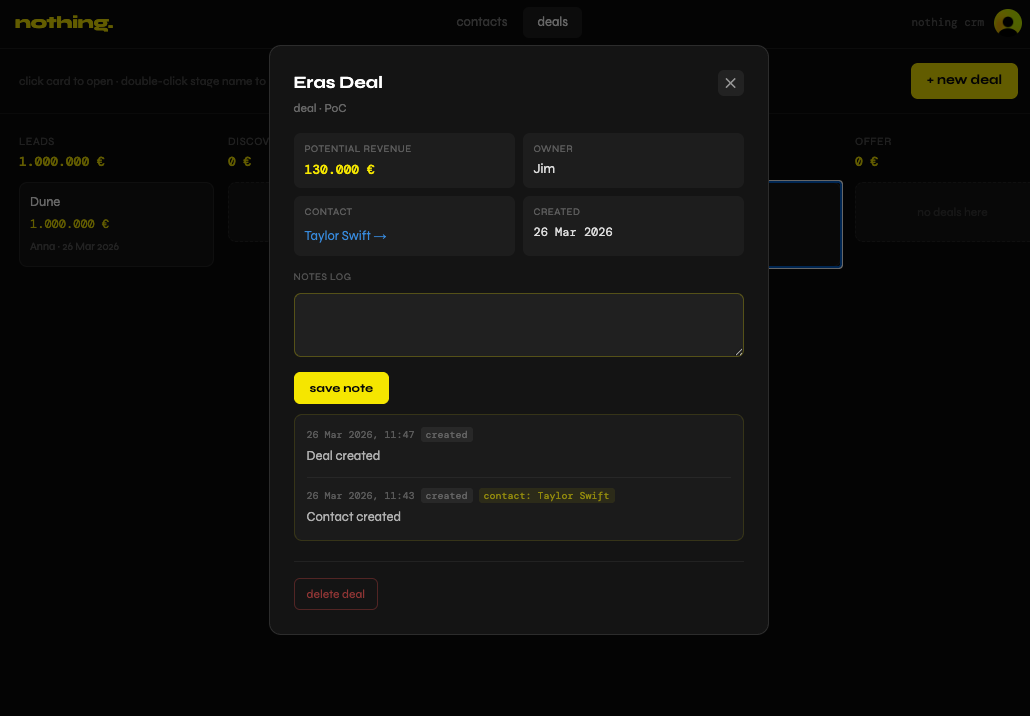Image resolution: width=1030 pixels, height=716 pixels.
Task: Open the Dune deal card
Action: (x=116, y=224)
